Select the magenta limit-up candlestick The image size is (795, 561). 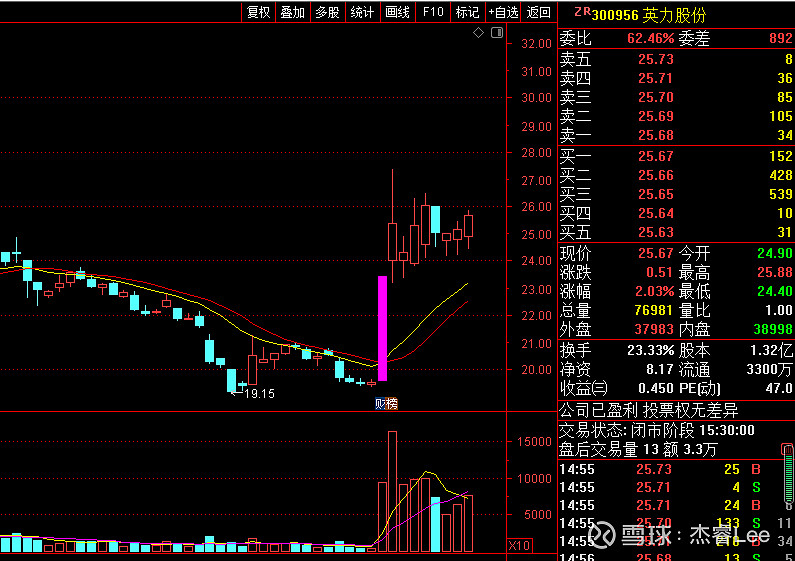point(383,328)
